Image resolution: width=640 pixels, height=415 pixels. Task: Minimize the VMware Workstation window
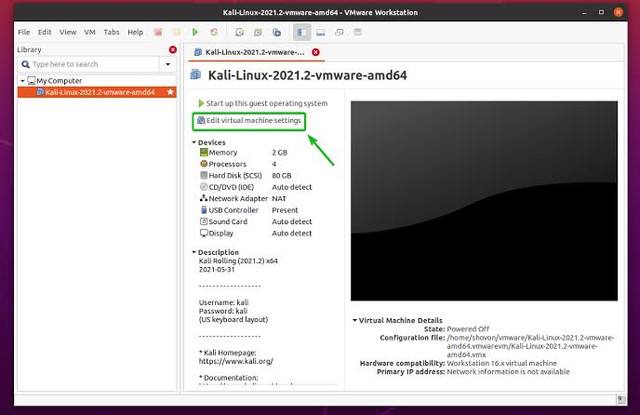click(584, 12)
